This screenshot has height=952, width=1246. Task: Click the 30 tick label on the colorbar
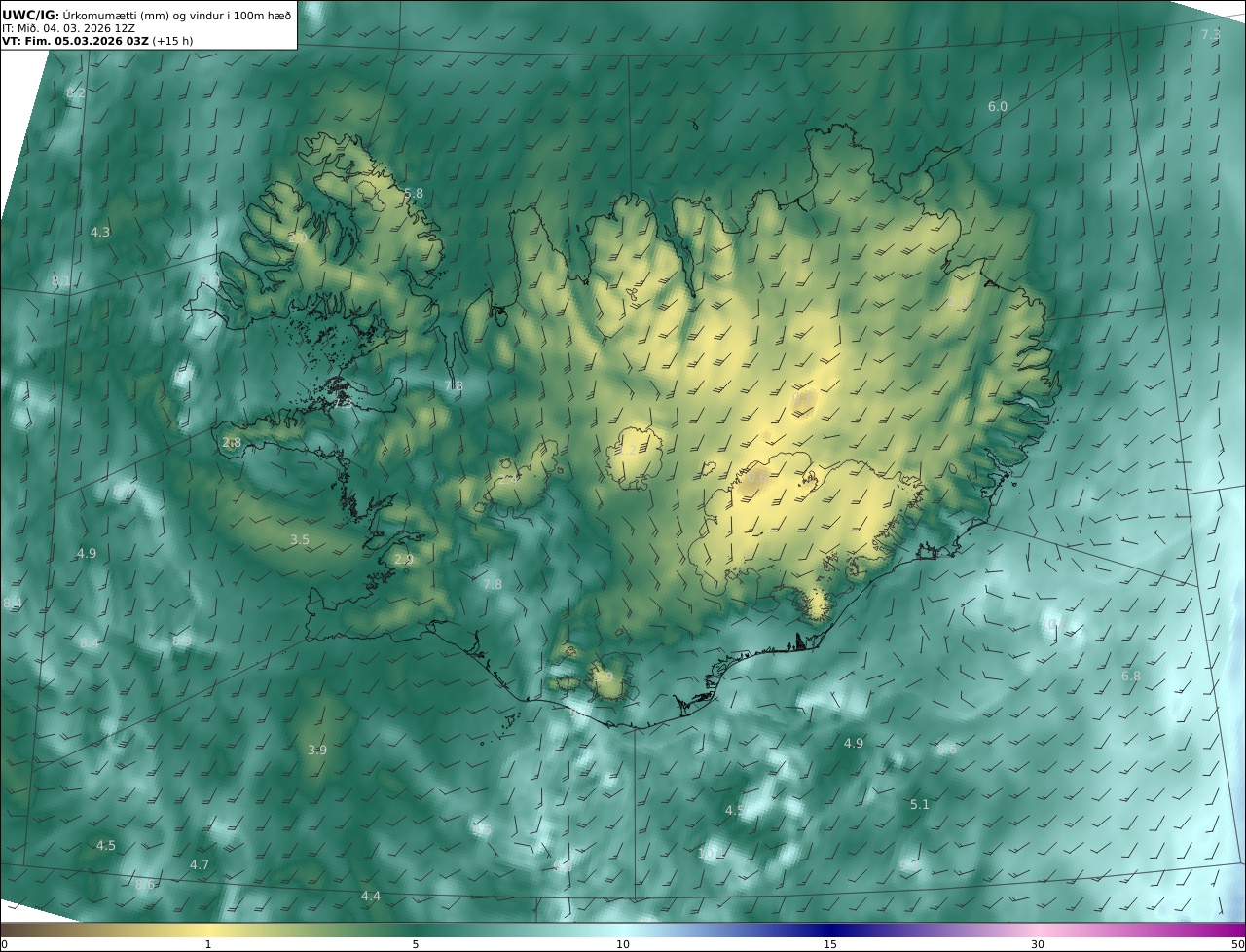1038,944
